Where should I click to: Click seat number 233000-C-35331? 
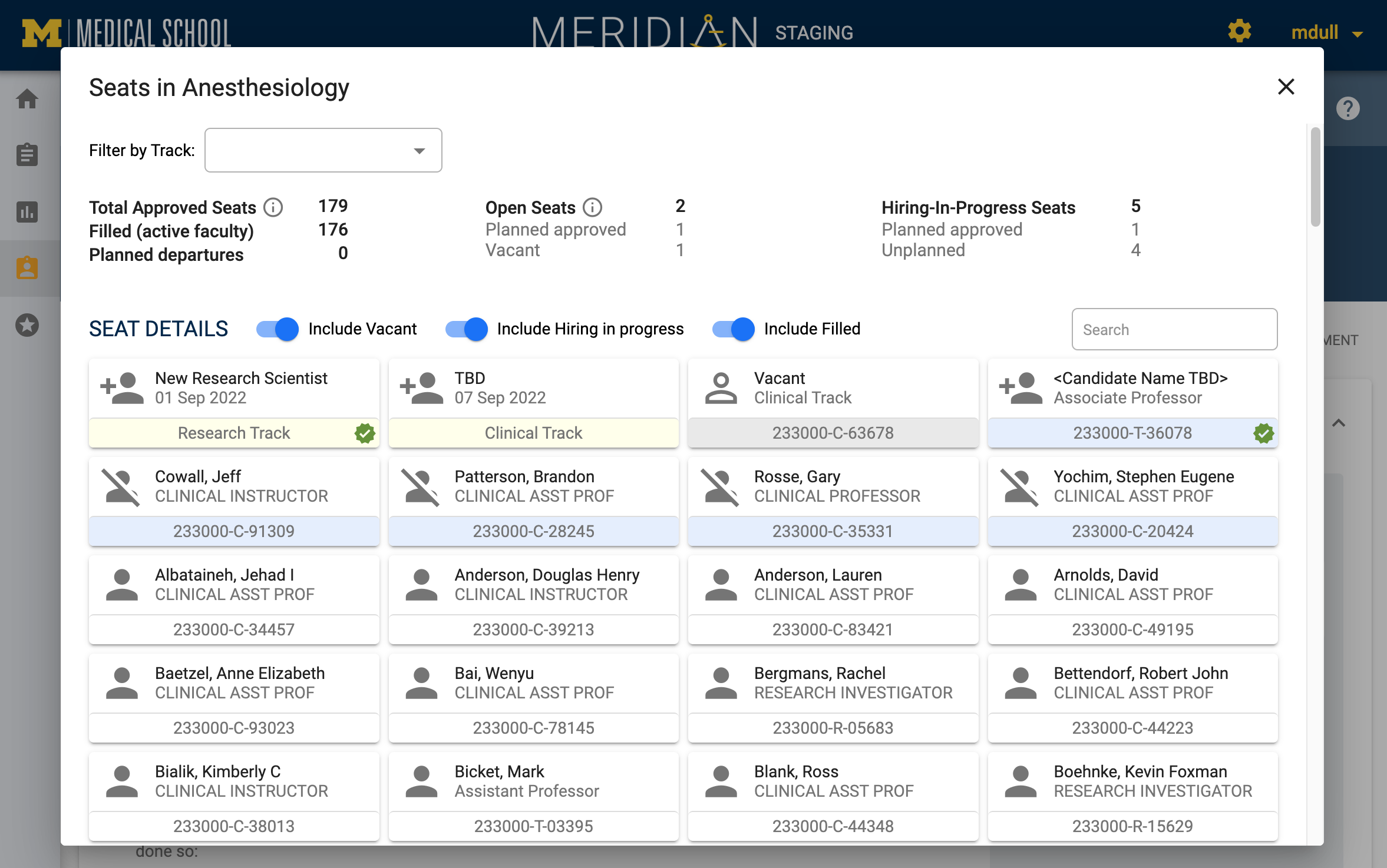coord(833,531)
